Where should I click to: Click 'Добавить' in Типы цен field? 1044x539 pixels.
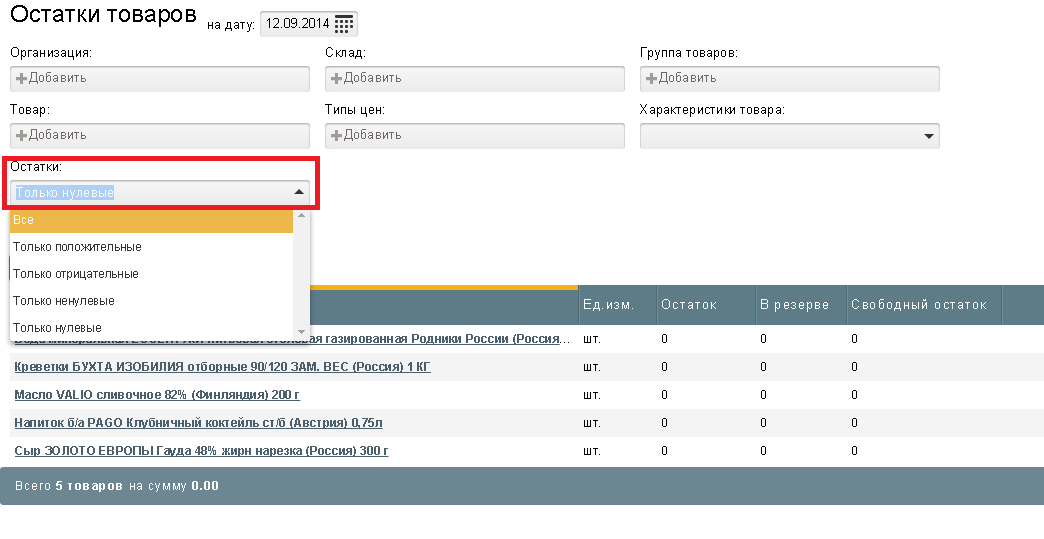click(x=372, y=135)
